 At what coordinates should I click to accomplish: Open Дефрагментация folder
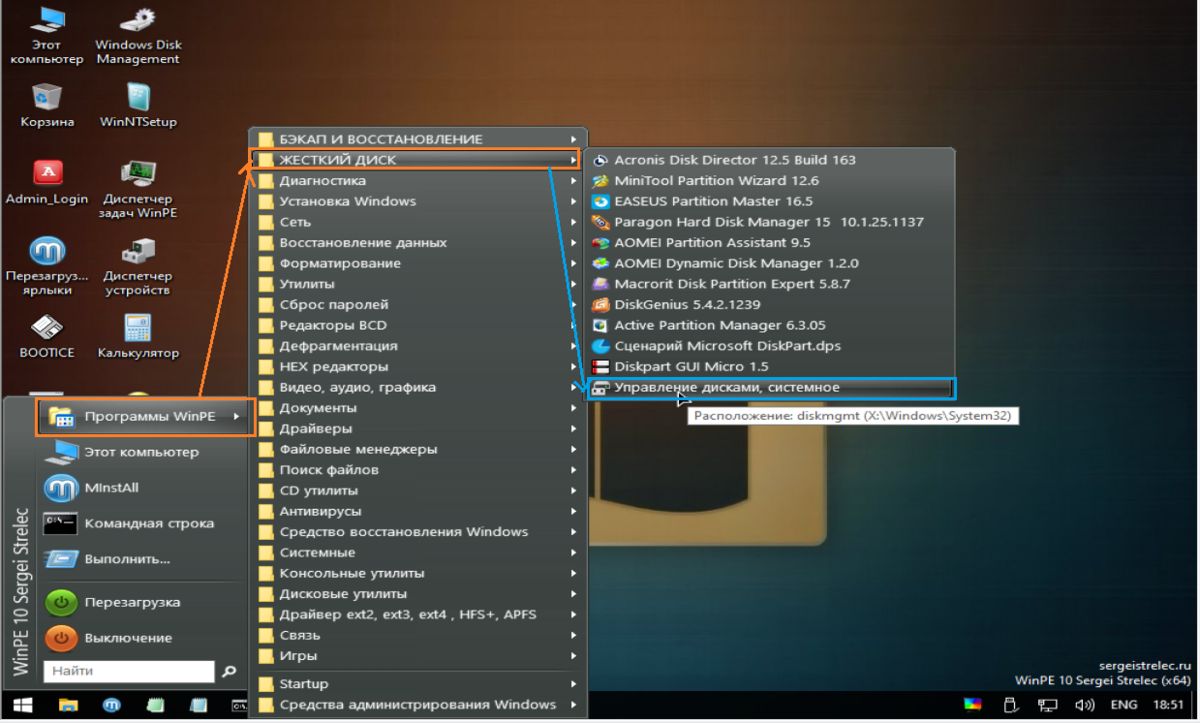coord(416,346)
